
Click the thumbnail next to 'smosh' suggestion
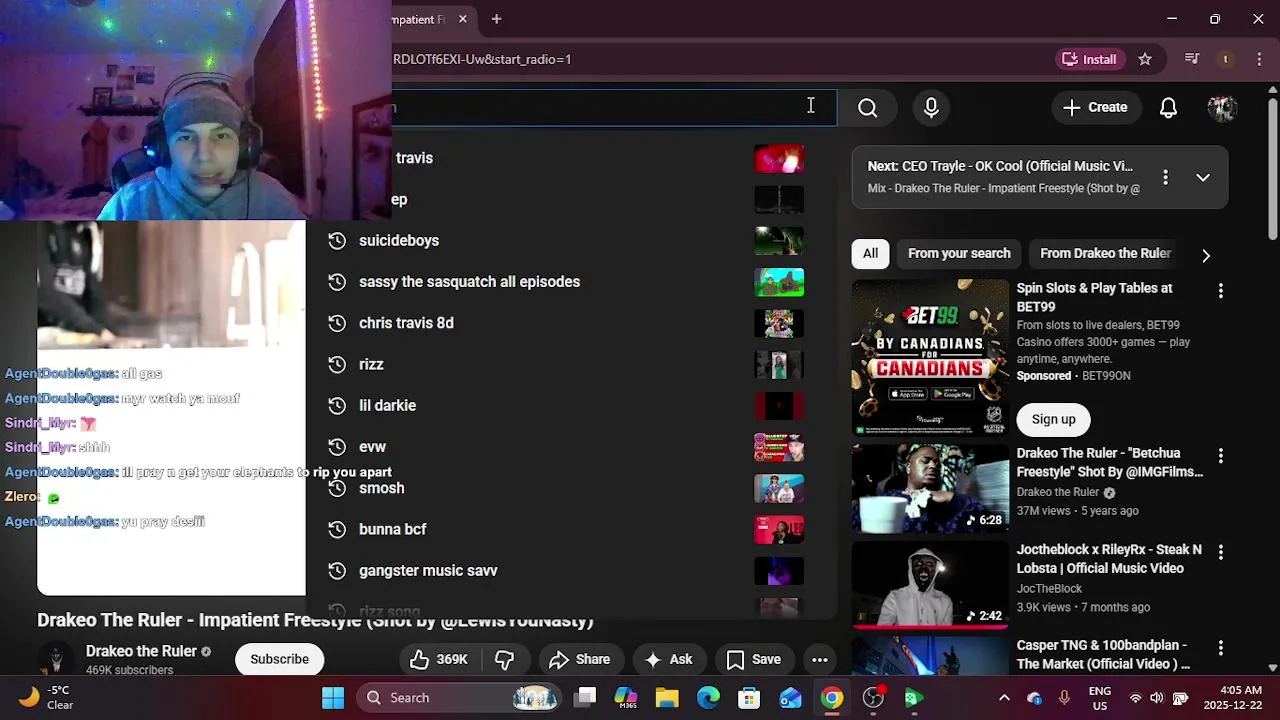tap(779, 488)
